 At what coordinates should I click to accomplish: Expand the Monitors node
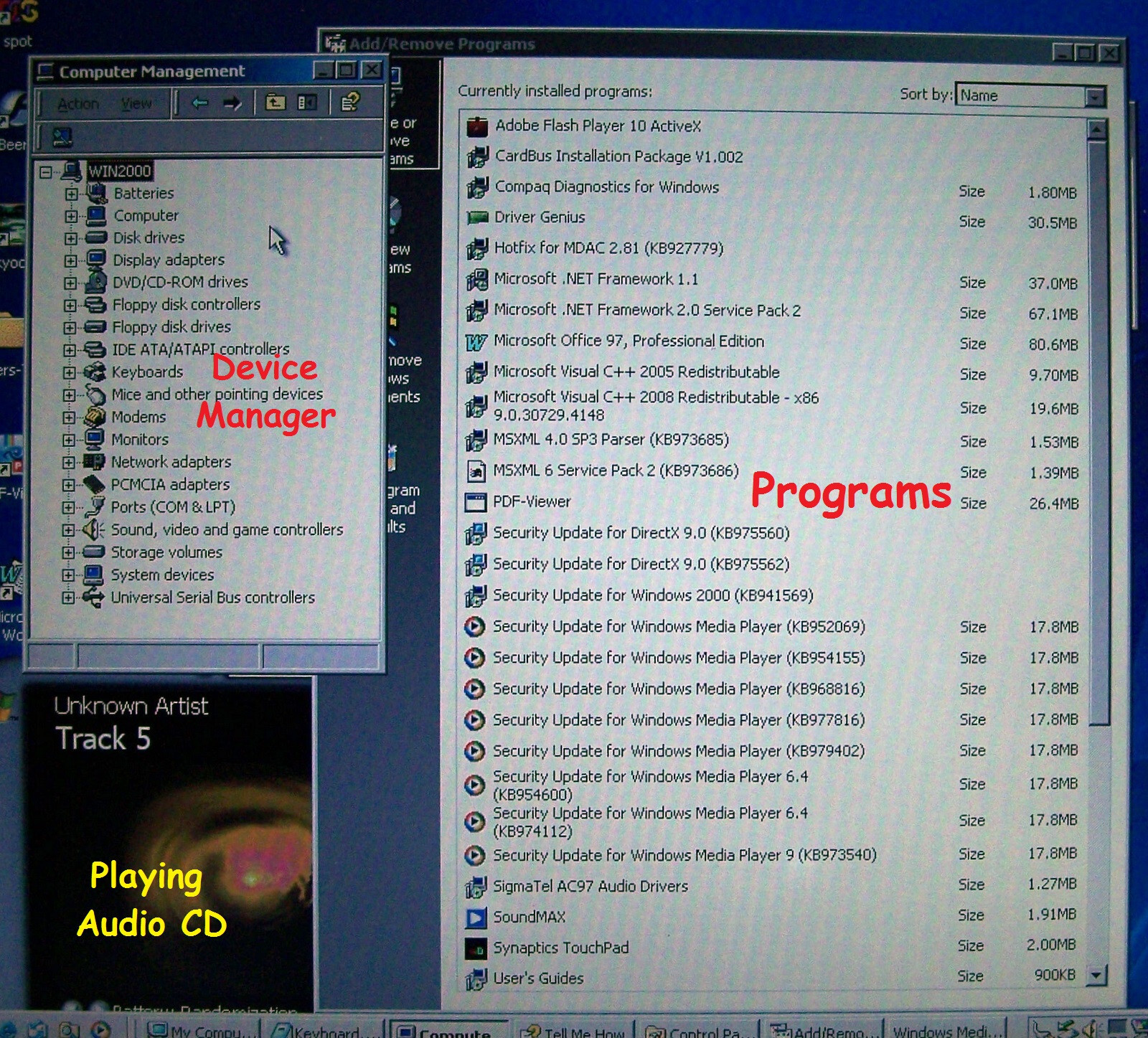click(69, 440)
